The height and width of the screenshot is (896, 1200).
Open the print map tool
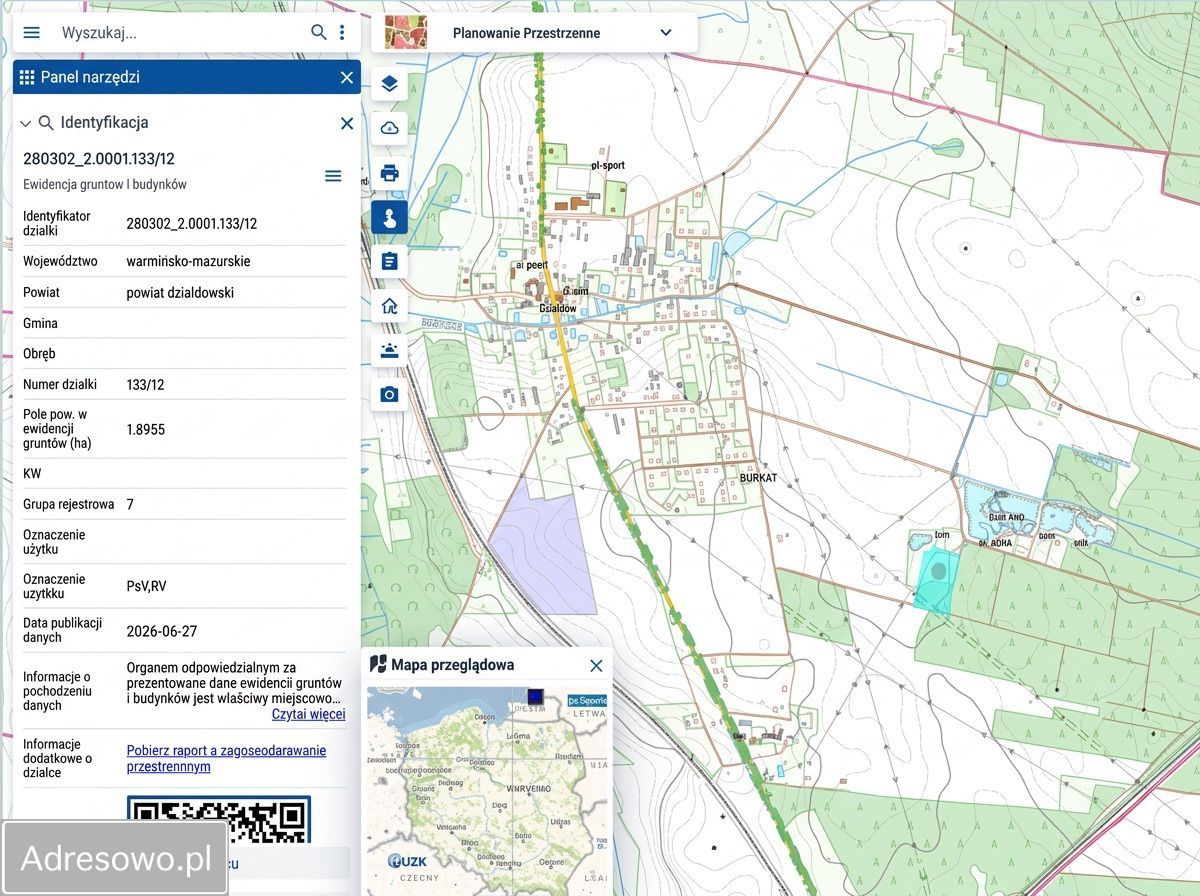click(389, 173)
